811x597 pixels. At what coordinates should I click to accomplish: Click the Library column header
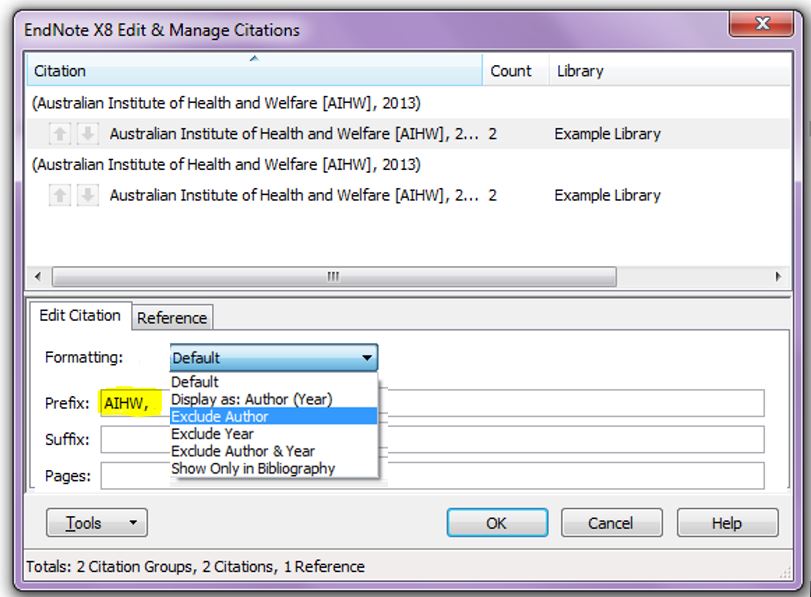(x=670, y=71)
